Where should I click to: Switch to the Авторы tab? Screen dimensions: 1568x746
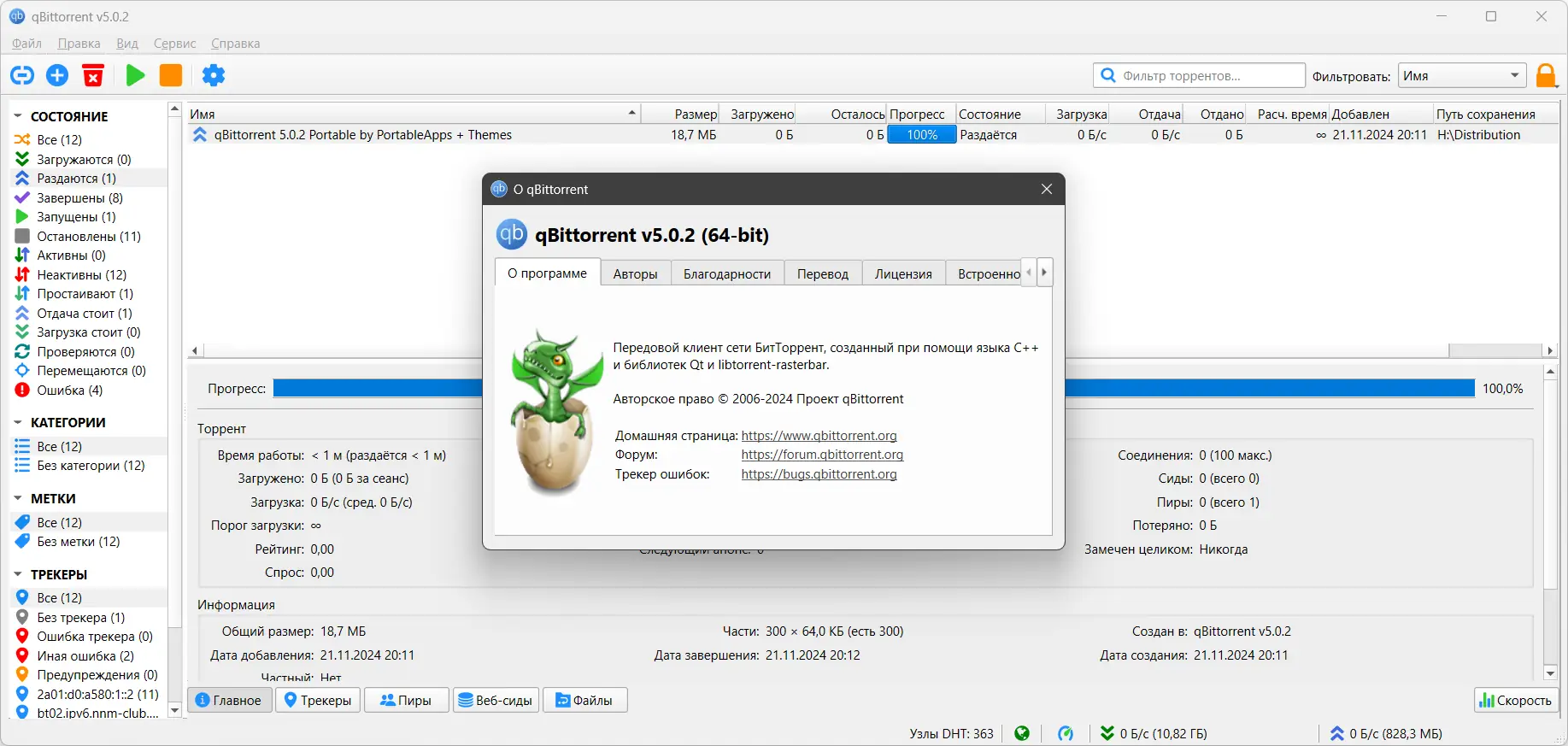click(635, 273)
